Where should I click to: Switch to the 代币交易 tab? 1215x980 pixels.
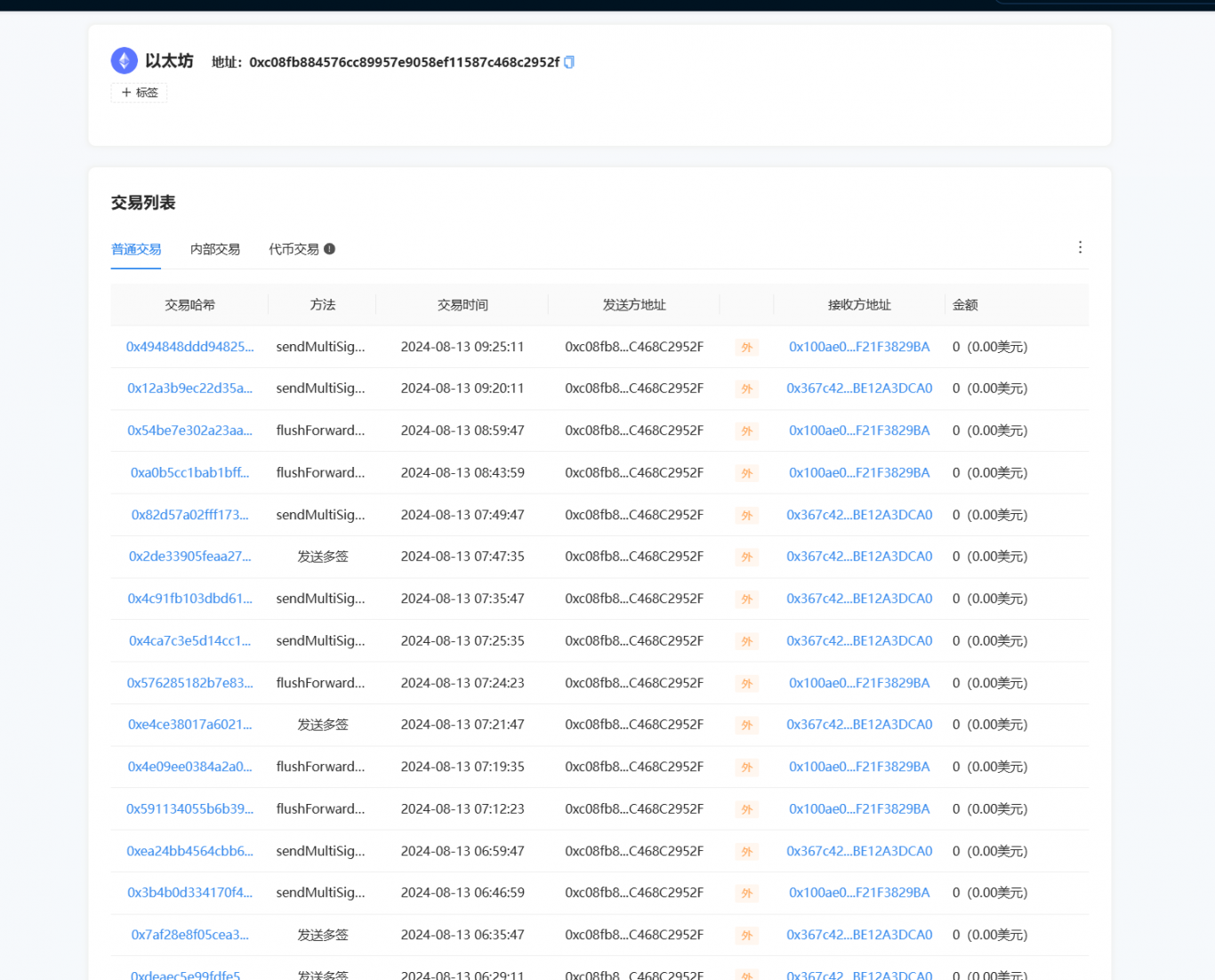[x=294, y=249]
